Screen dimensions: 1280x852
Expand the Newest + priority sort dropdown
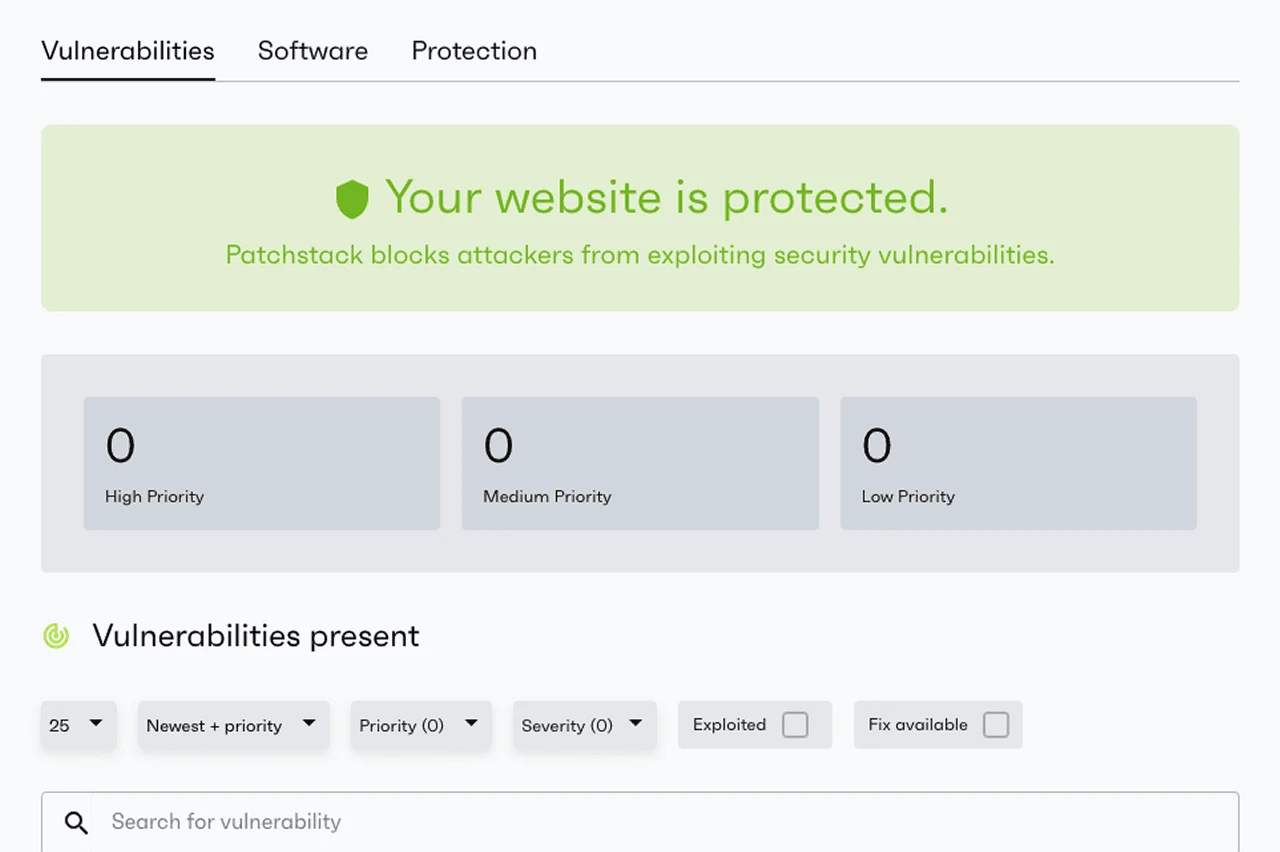click(x=232, y=725)
